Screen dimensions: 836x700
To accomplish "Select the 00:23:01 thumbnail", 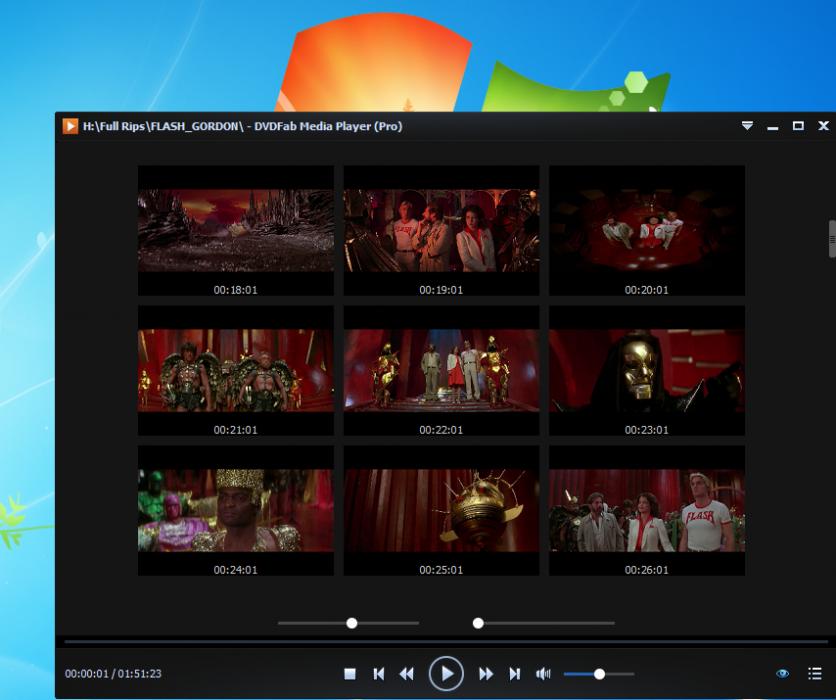I will click(647, 371).
